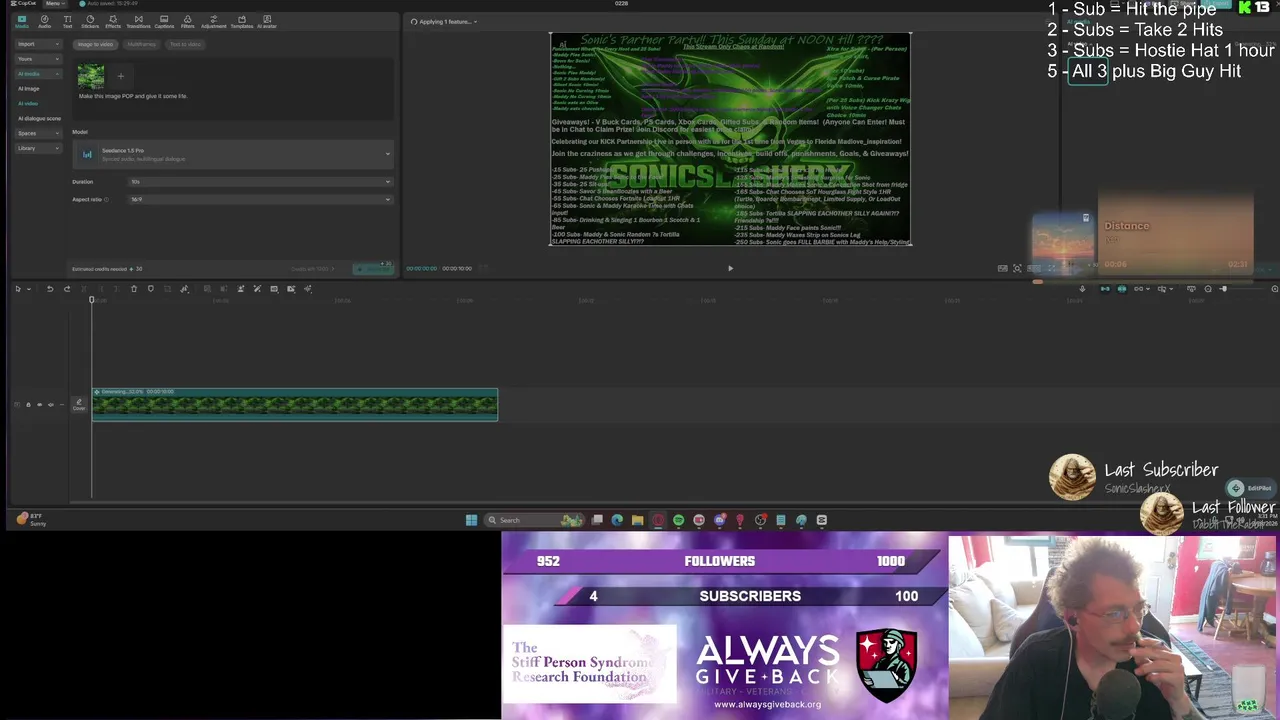The height and width of the screenshot is (720, 1280).
Task: Open the Transitions tab
Action: [138, 21]
